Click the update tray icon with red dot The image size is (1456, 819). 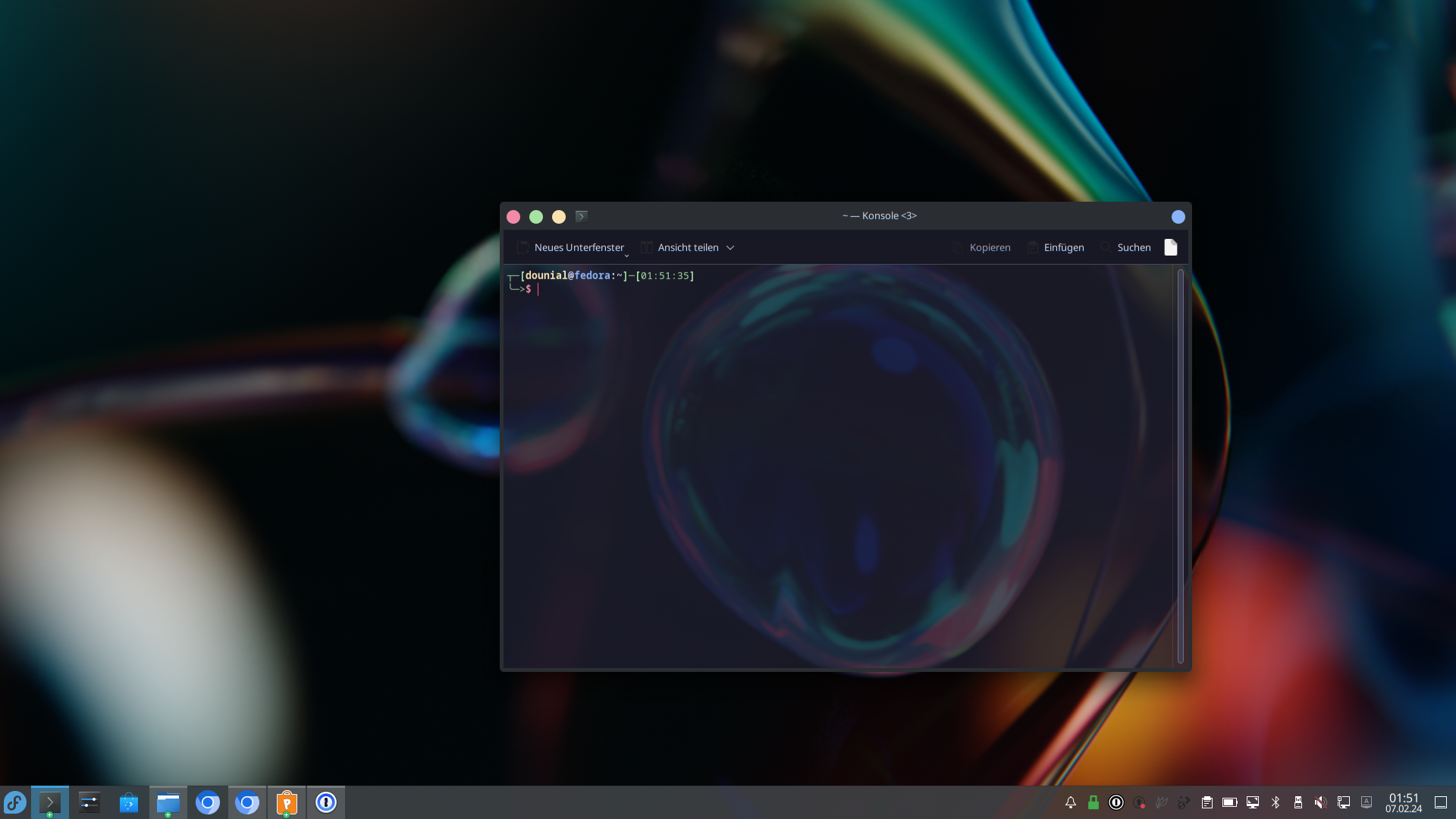pos(1139,802)
